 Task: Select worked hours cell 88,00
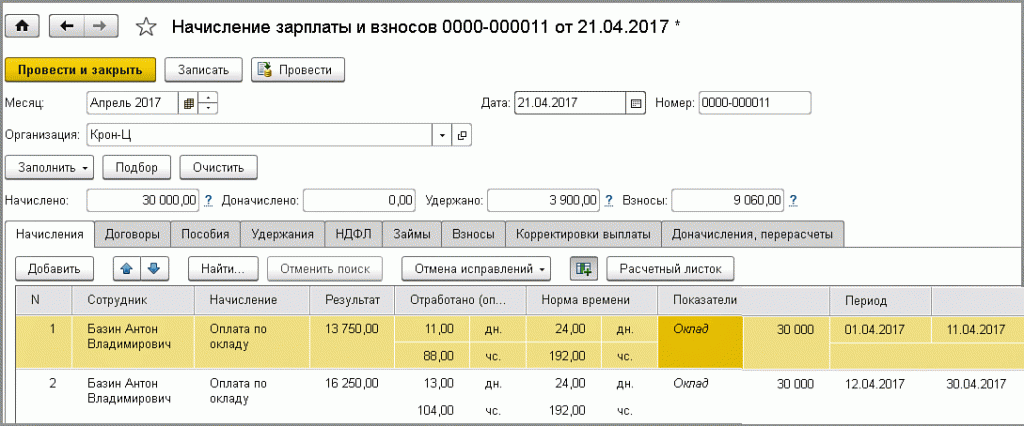tap(432, 355)
